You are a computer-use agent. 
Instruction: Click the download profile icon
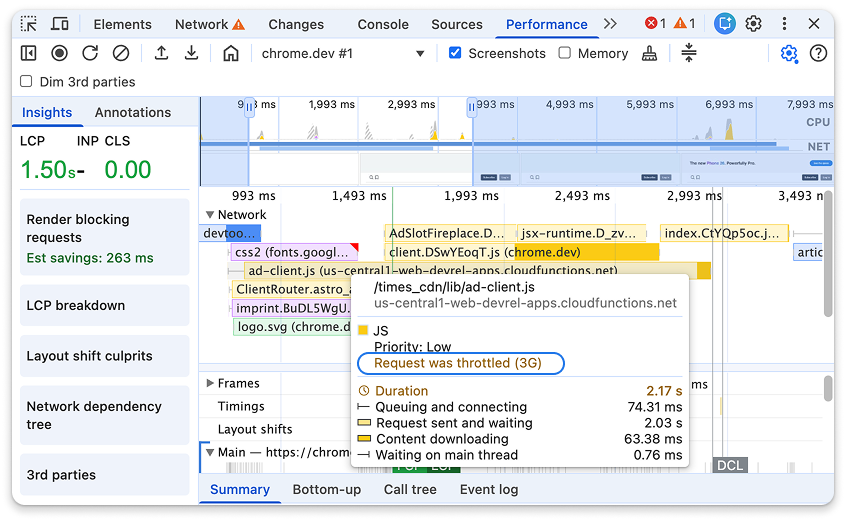pyautogui.click(x=192, y=54)
